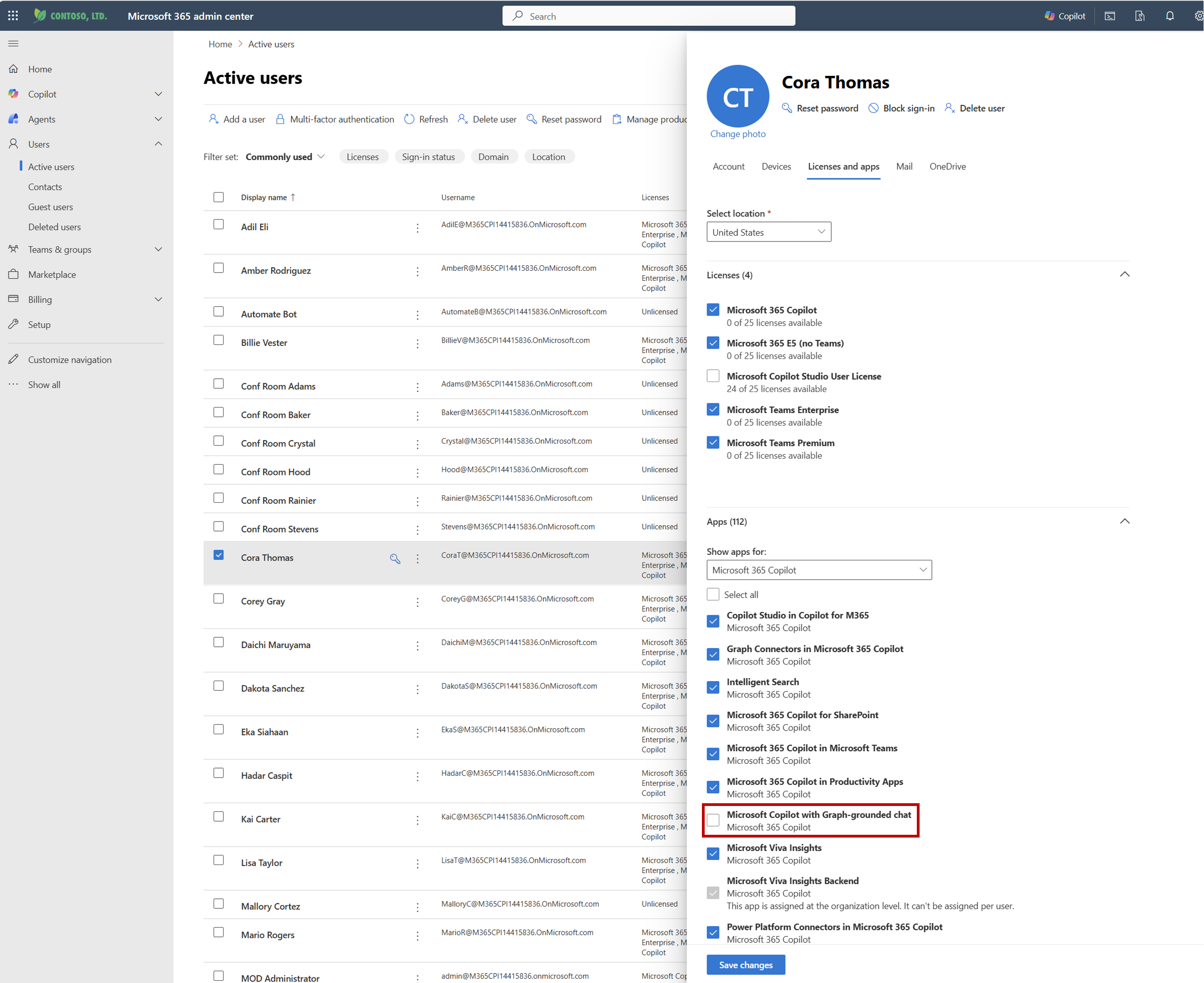Sort by the Display name column header
This screenshot has height=983, width=1204.
pyautogui.click(x=268, y=197)
